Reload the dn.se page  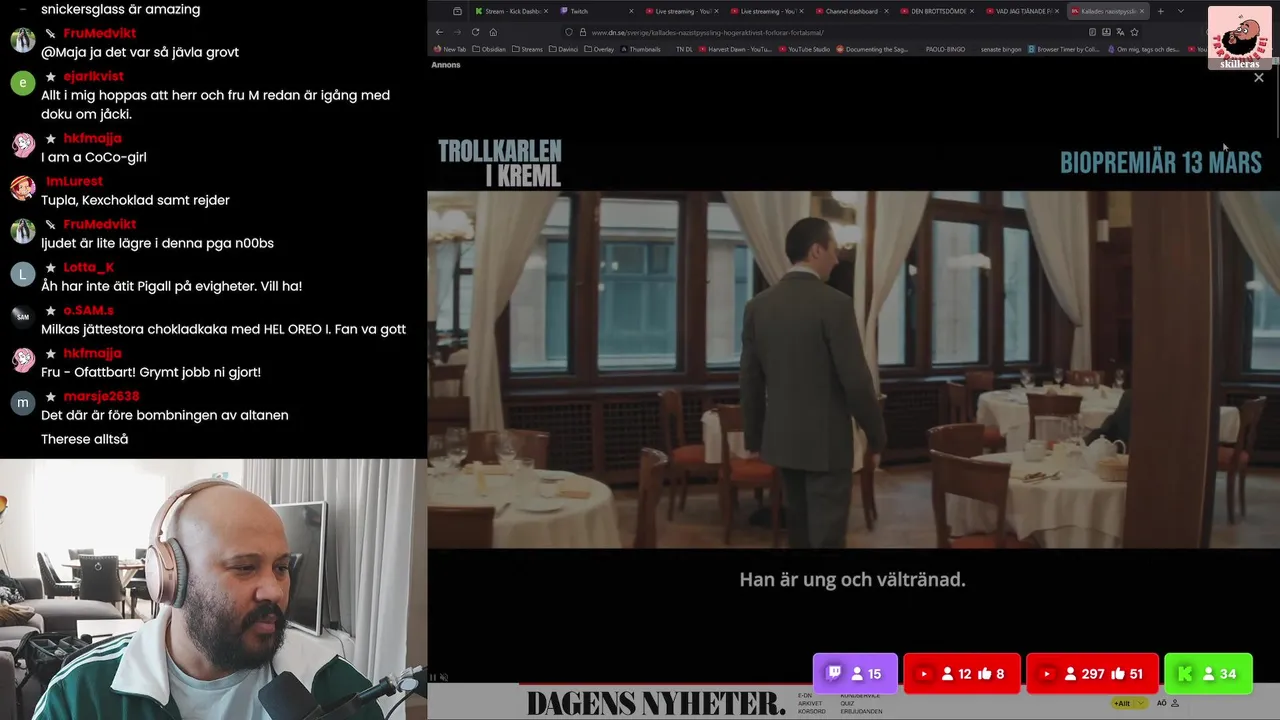[475, 32]
